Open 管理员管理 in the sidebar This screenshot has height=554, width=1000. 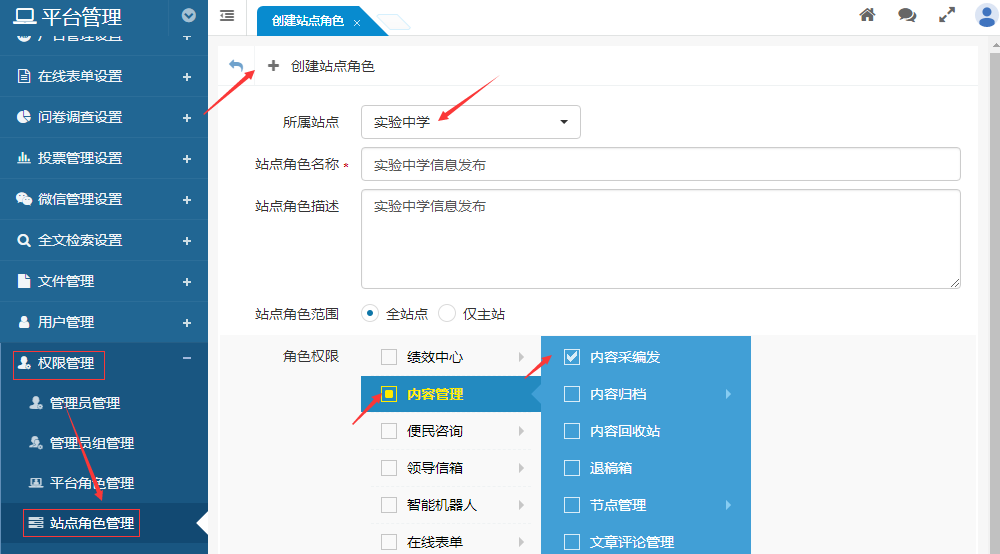tap(85, 403)
